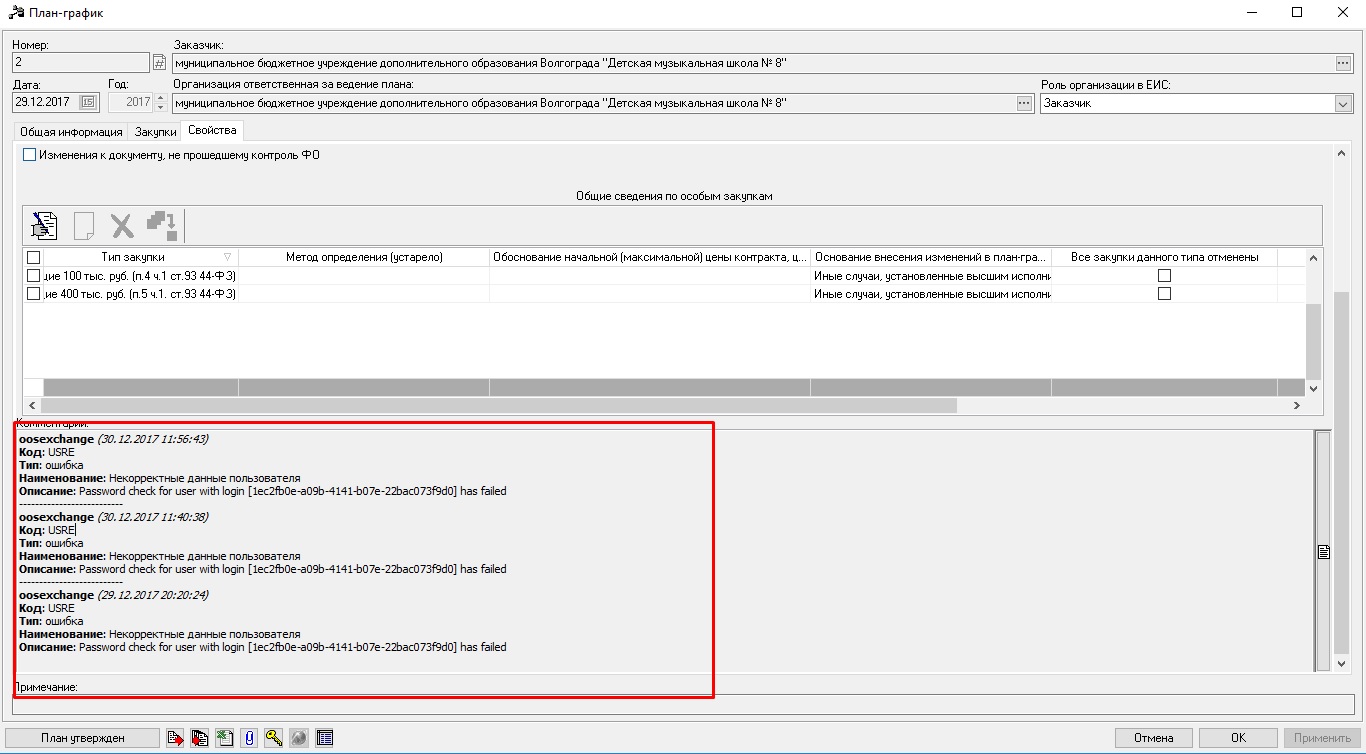Click filter arrow in 'Тип закупки' column header
Image resolution: width=1366 pixels, height=754 pixels.
click(x=227, y=257)
